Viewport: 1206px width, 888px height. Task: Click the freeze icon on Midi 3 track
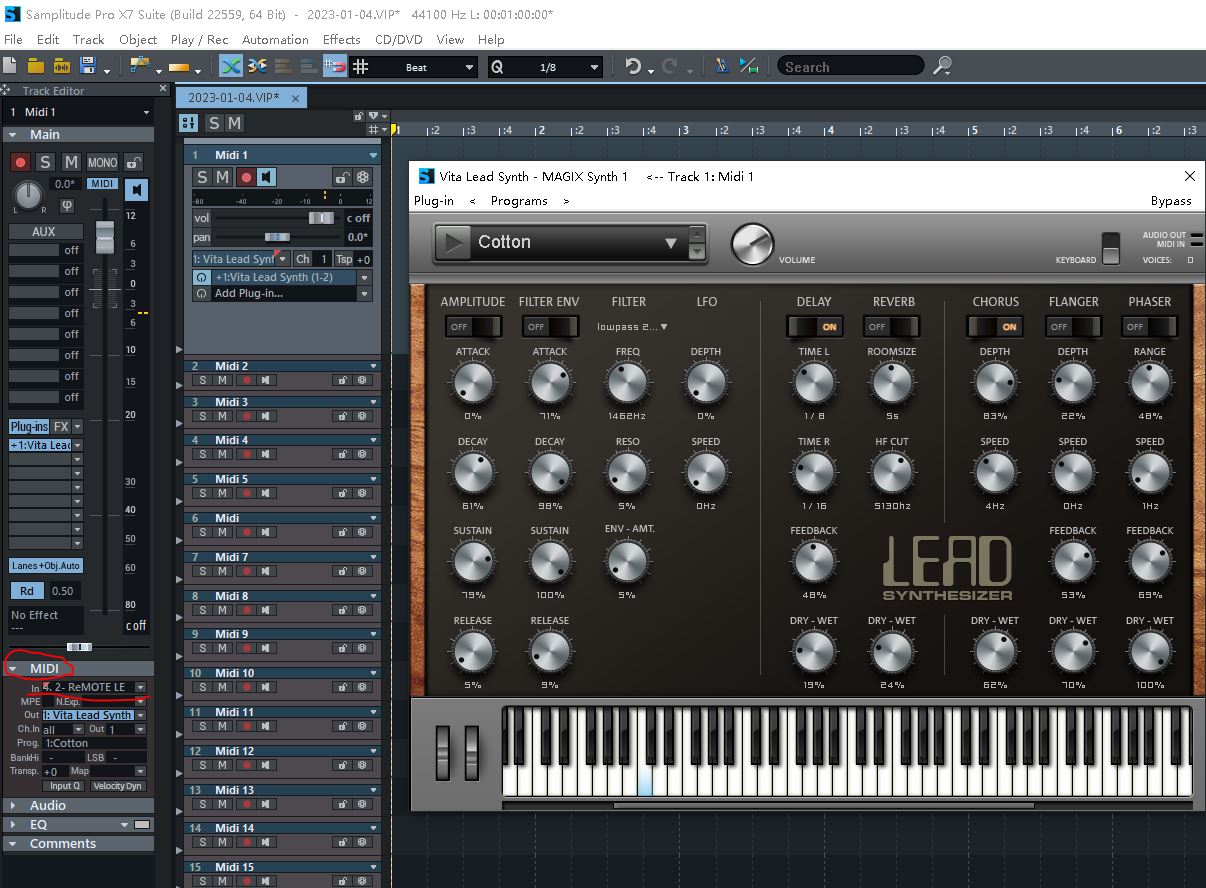pyautogui.click(x=361, y=416)
